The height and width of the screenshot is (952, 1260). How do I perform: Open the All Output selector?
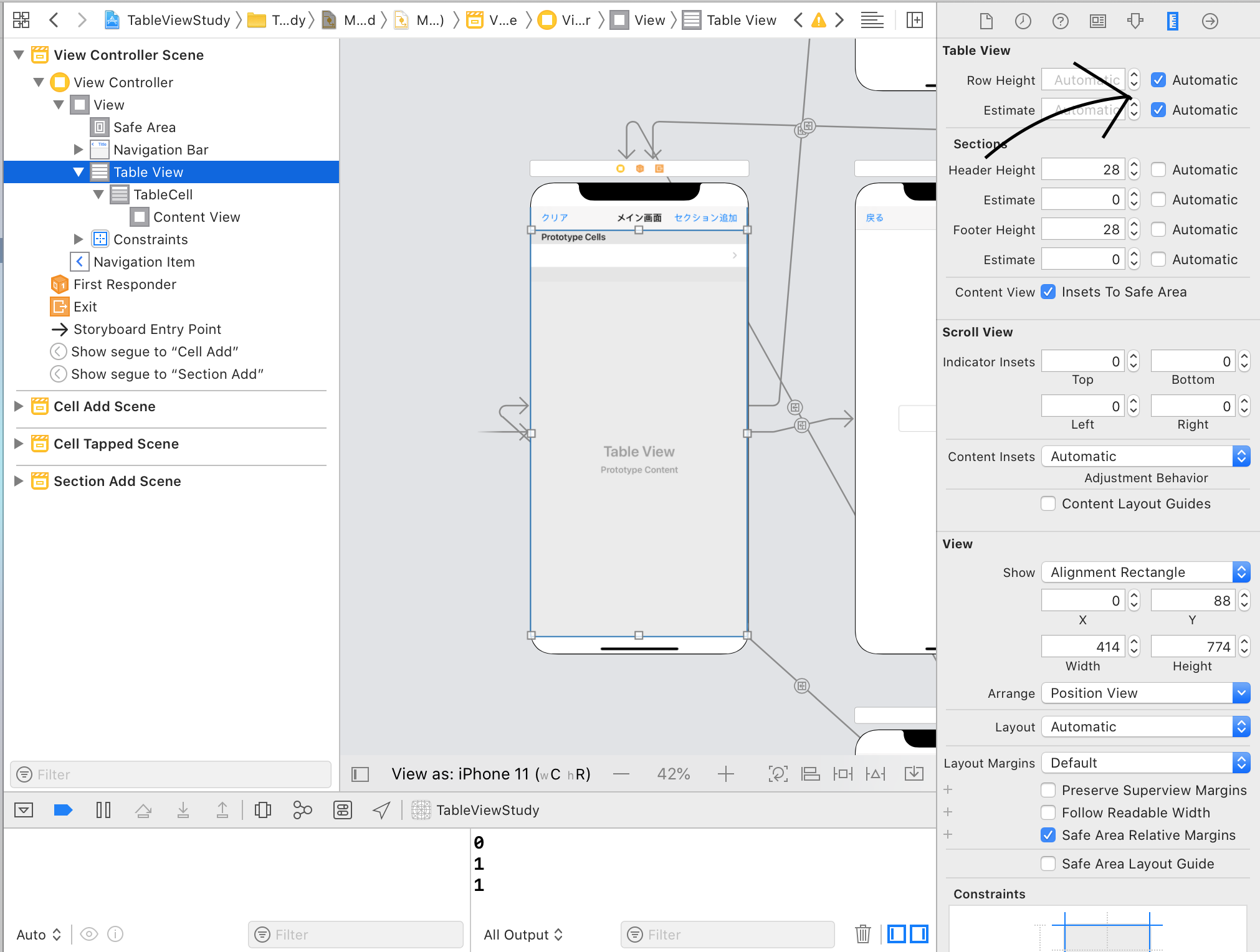[523, 935]
